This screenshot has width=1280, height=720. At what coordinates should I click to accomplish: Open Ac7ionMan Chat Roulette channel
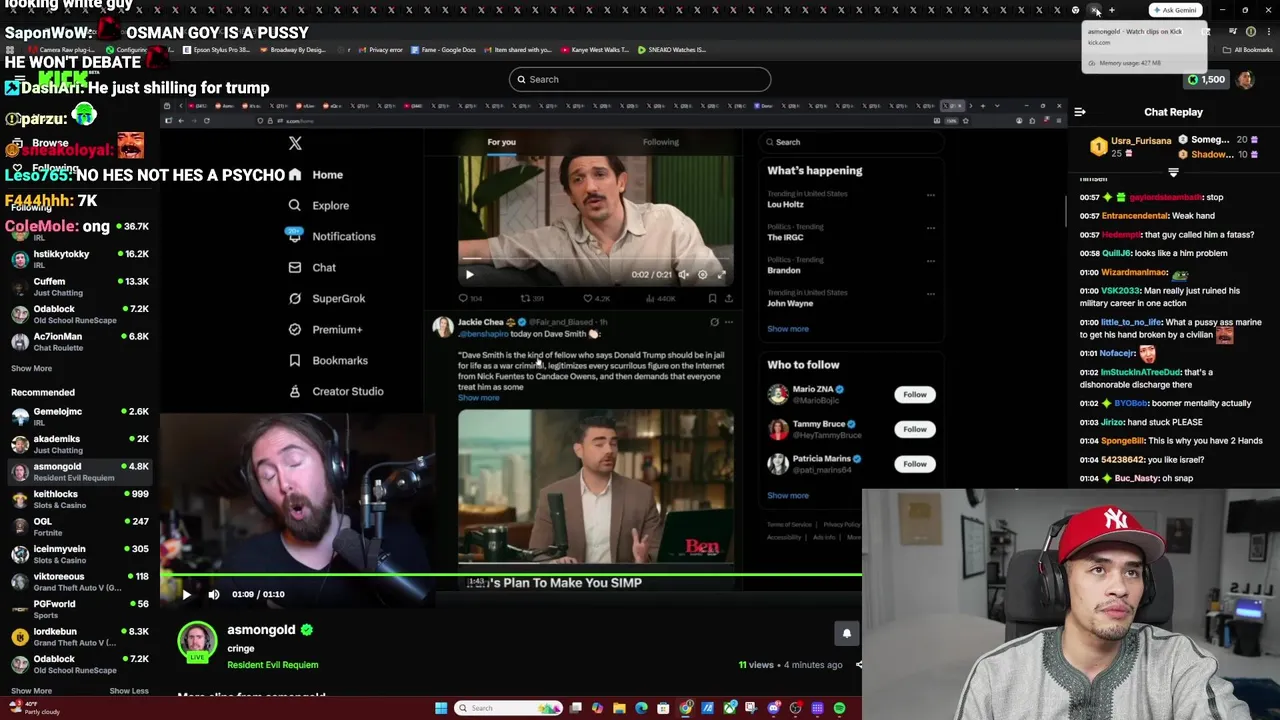coord(80,341)
